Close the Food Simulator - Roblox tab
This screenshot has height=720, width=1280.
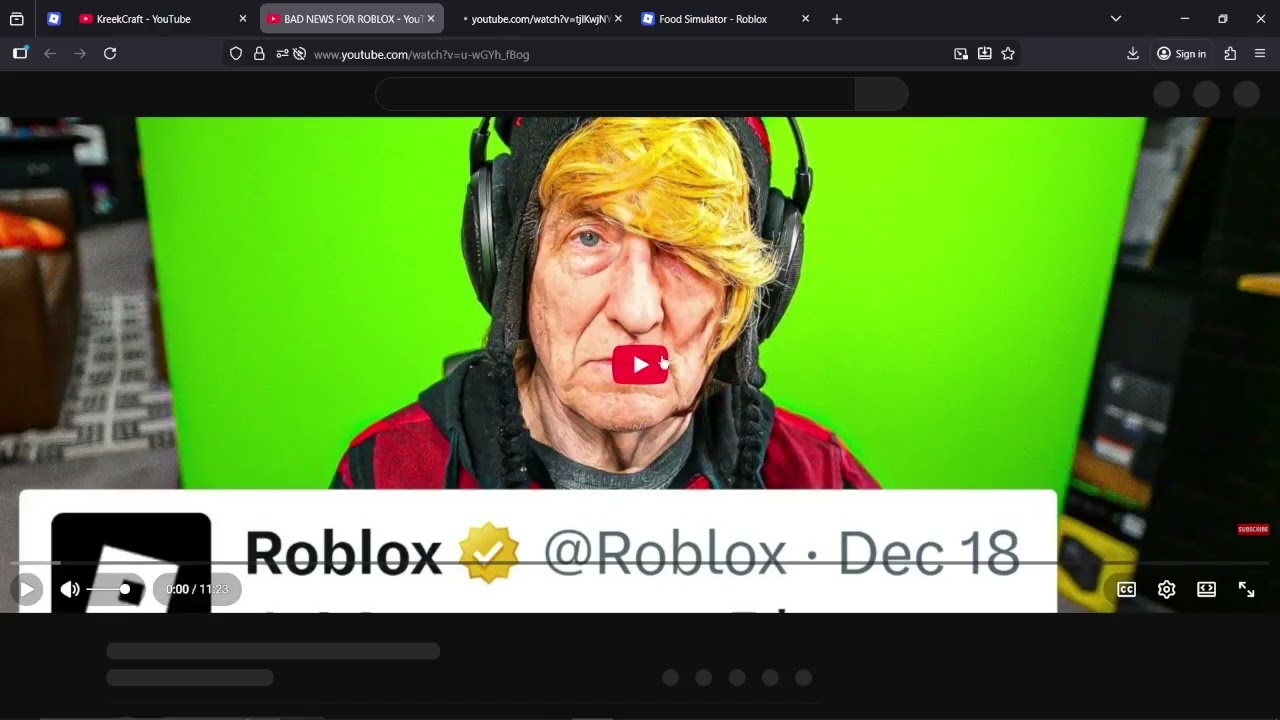pyautogui.click(x=805, y=19)
